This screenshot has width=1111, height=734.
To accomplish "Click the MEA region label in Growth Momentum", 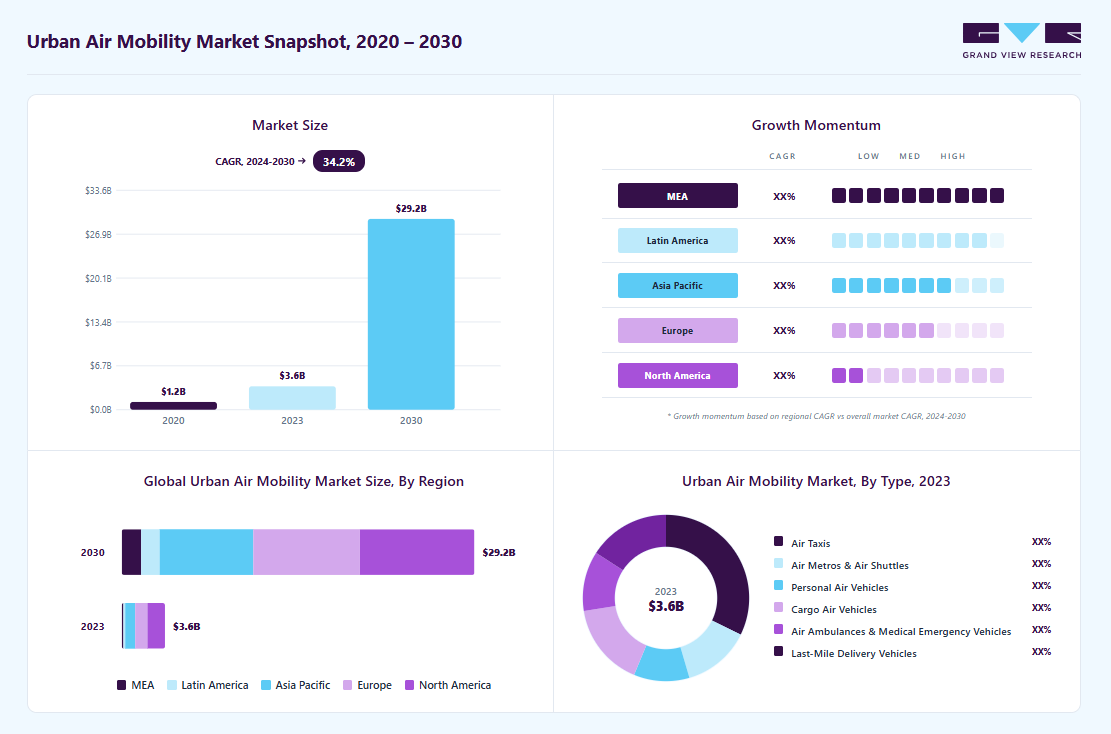I will click(x=677, y=196).
